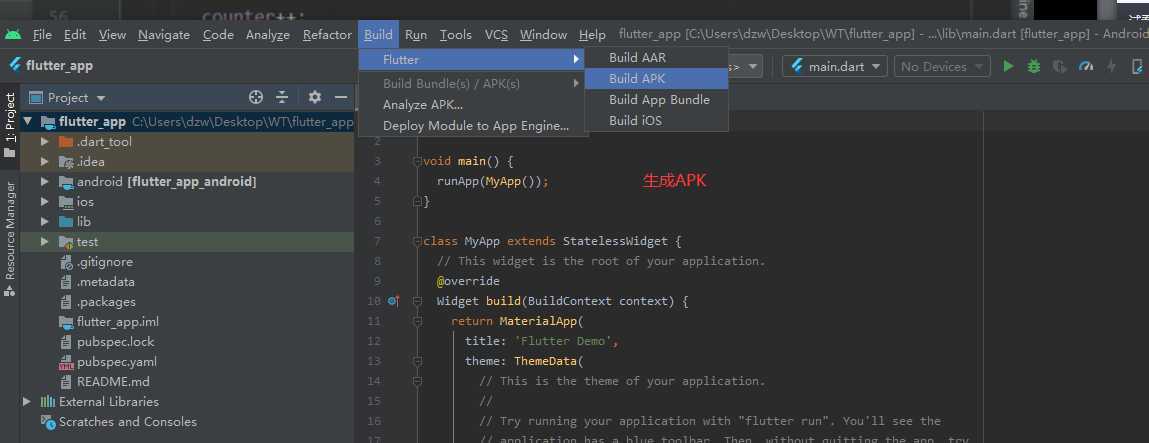Open the VCS menu
The height and width of the screenshot is (443, 1149).
(496, 34)
